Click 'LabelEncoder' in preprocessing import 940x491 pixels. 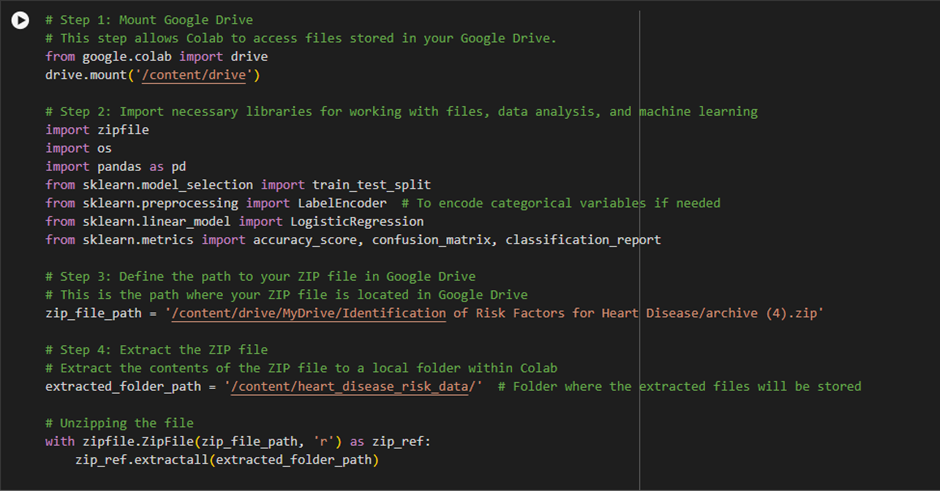click(x=342, y=203)
